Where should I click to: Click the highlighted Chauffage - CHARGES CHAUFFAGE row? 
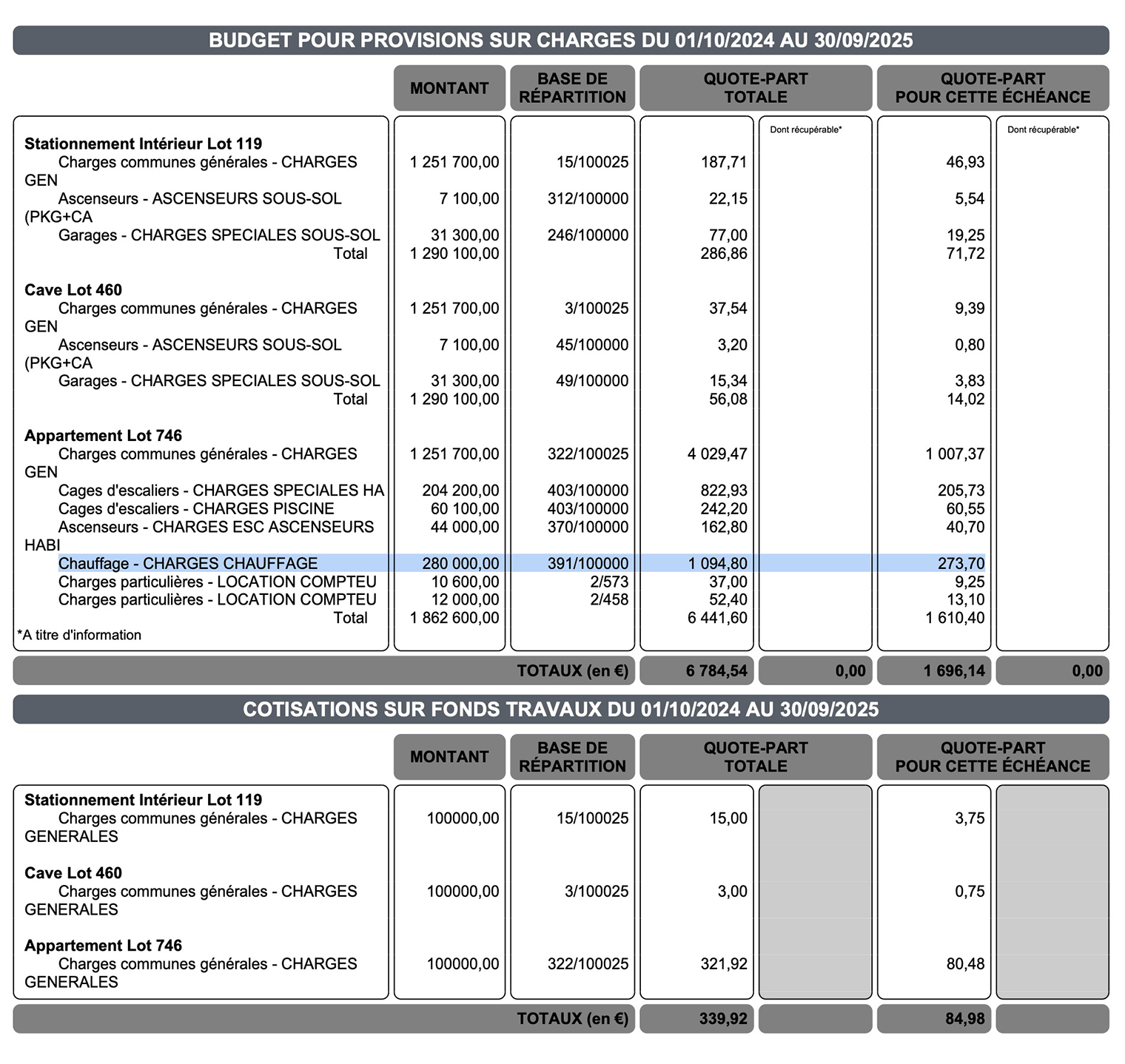click(522, 563)
